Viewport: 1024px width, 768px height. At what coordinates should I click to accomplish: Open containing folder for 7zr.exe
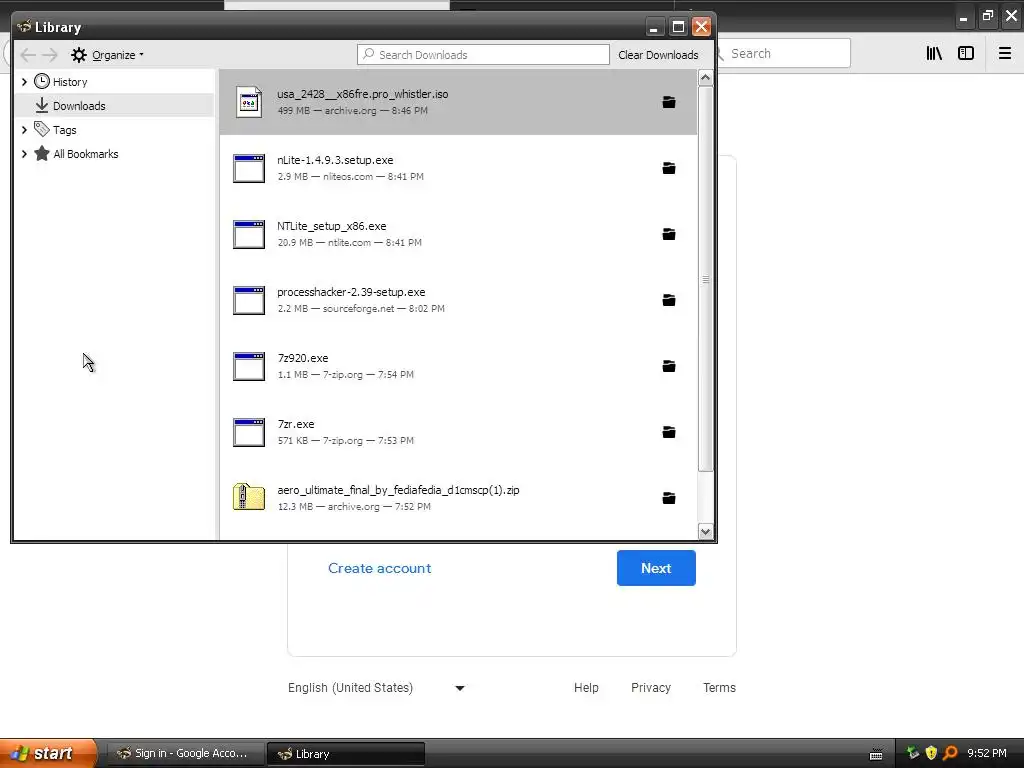(669, 432)
